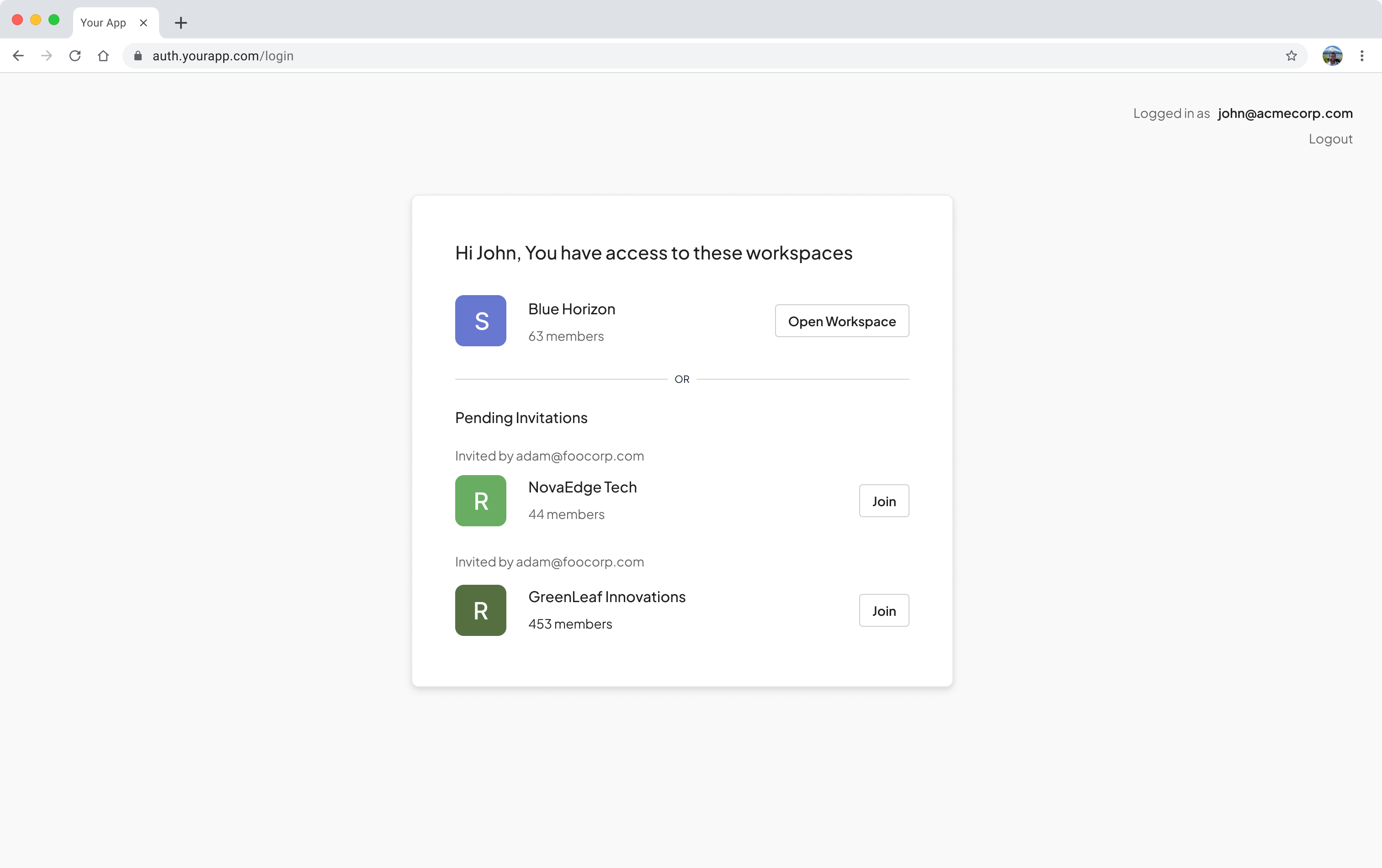Click the Pending Invitations heading
This screenshot has width=1382, height=868.
click(x=521, y=418)
